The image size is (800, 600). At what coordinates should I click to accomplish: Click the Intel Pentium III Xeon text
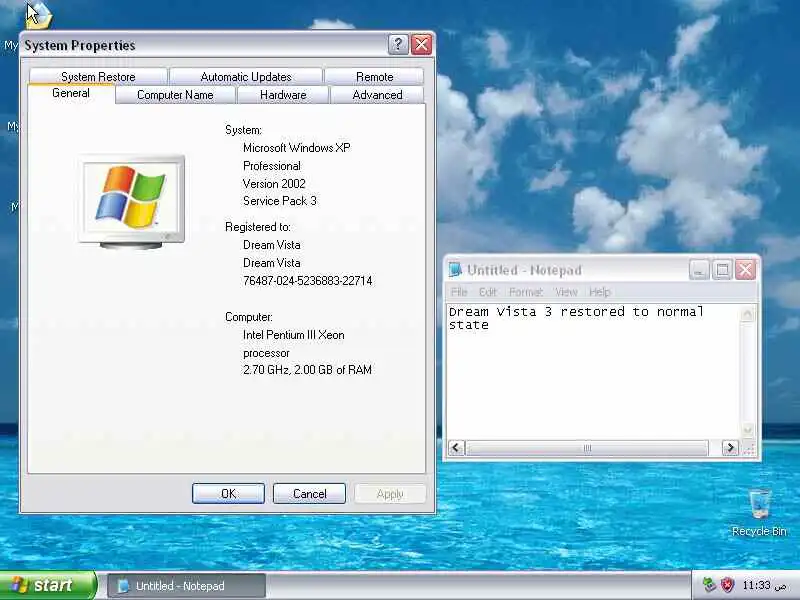point(293,335)
